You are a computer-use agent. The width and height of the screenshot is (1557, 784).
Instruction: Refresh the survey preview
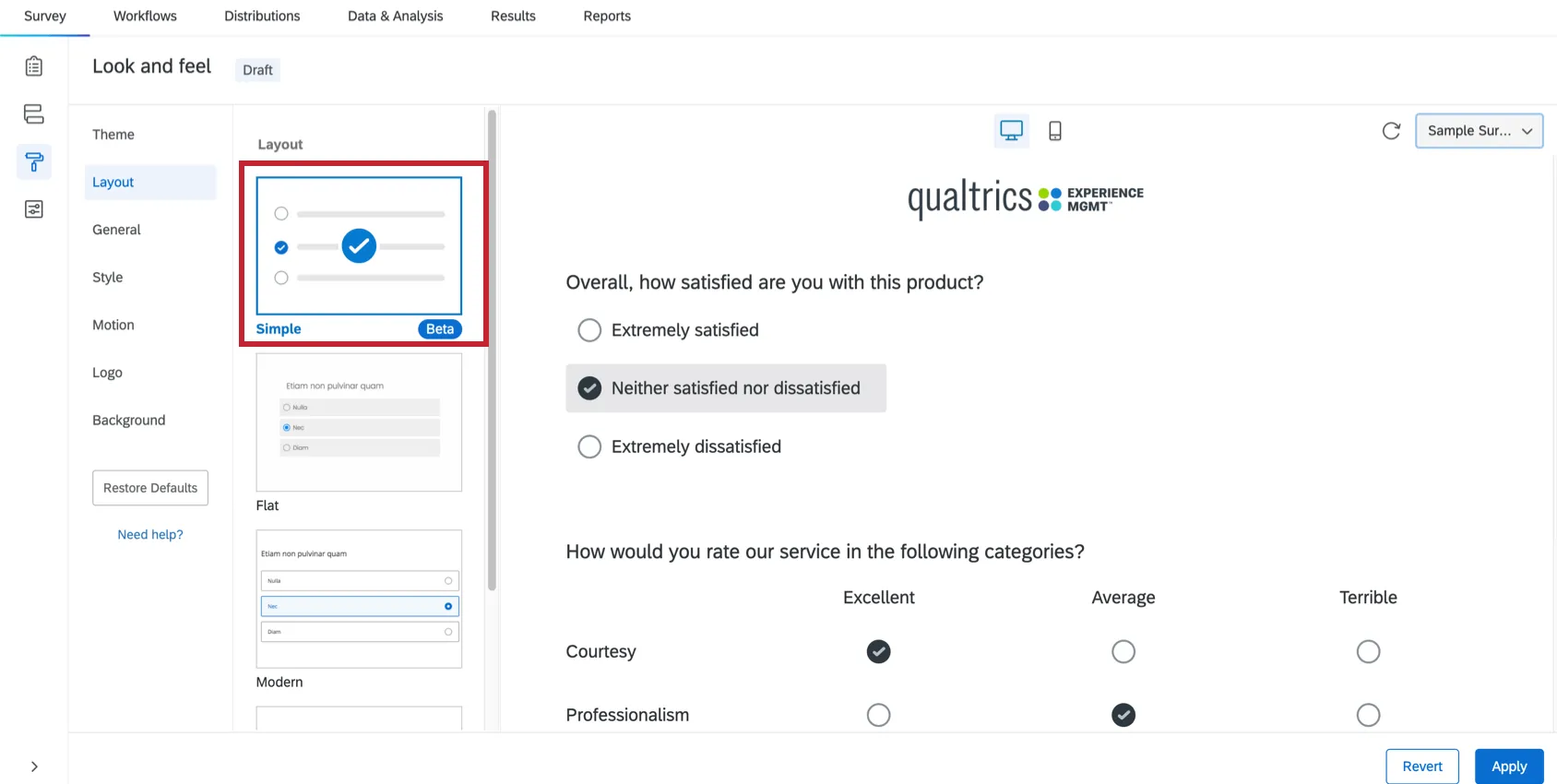[x=1391, y=130]
